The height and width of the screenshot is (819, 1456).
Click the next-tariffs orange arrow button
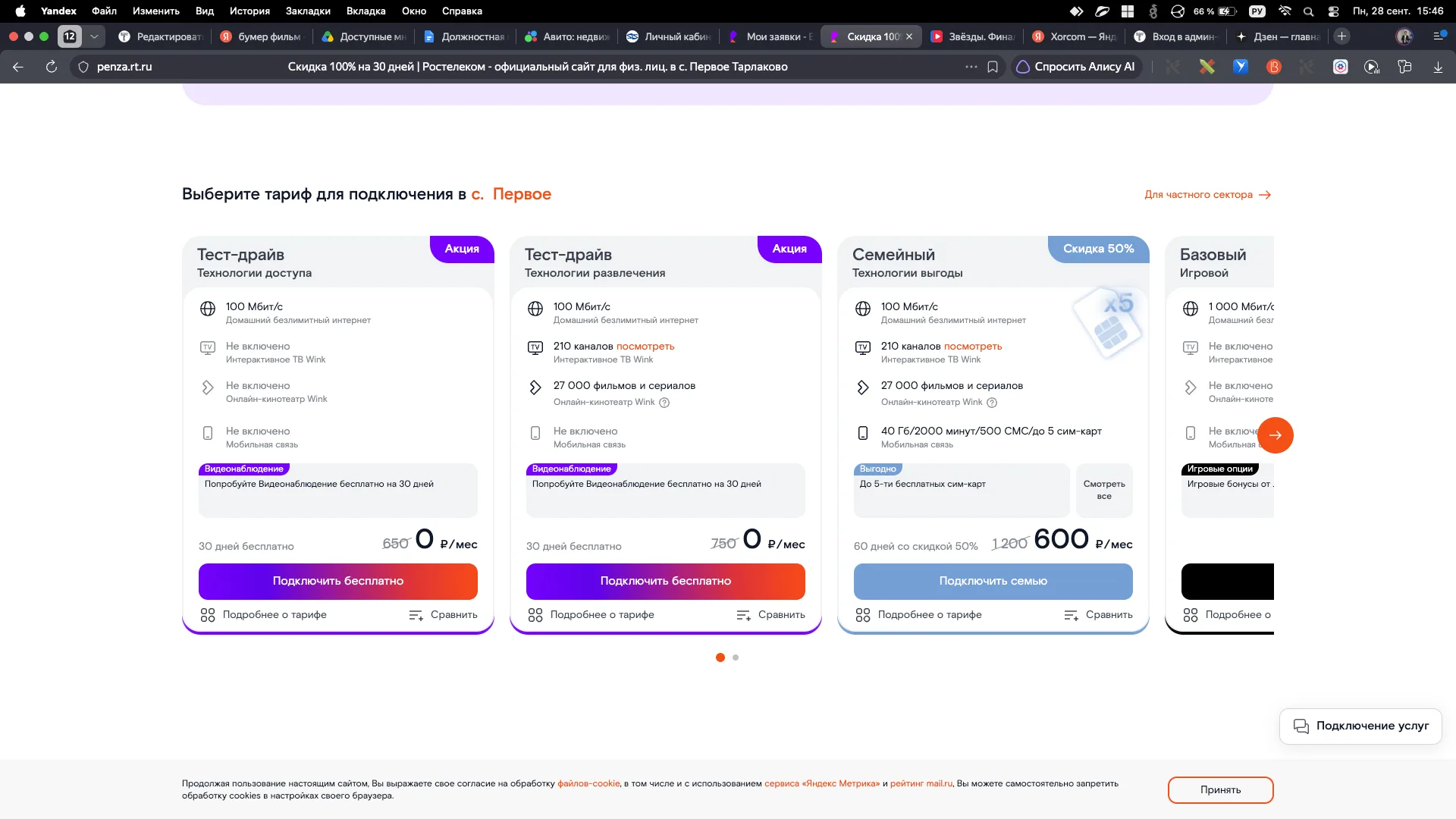1276,435
